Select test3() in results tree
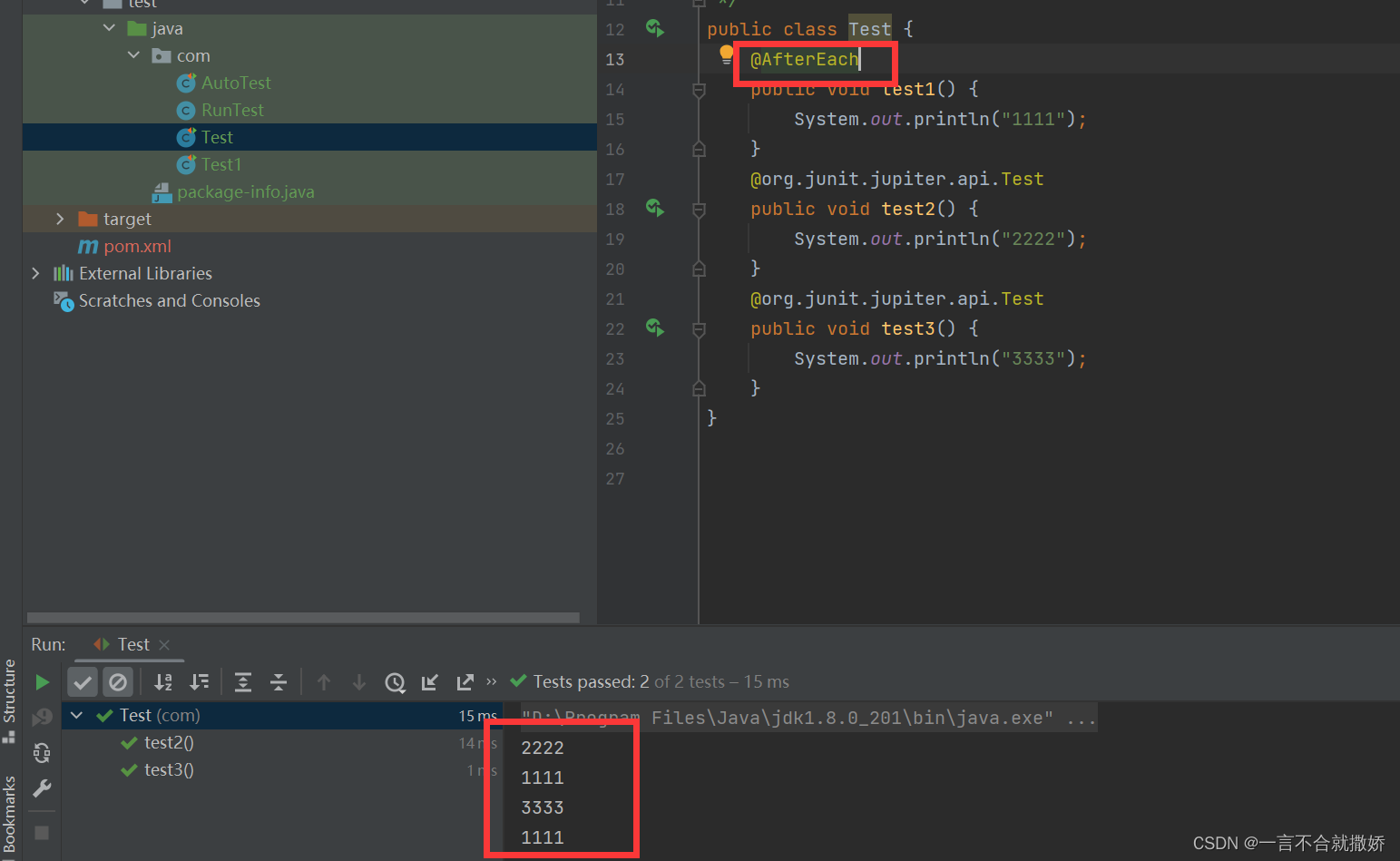Viewport: 1400px width, 861px height. tap(169, 769)
